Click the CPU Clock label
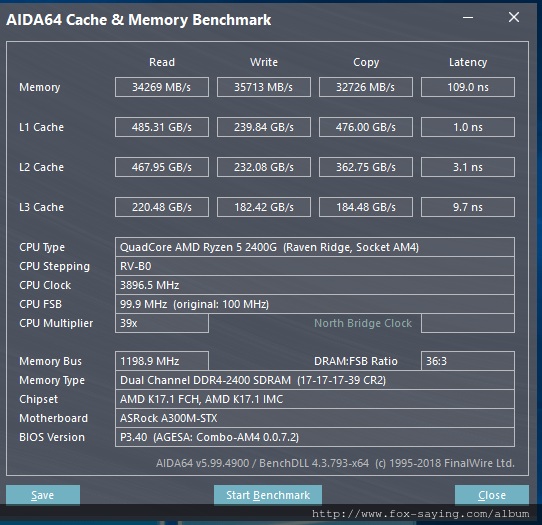 (45, 285)
